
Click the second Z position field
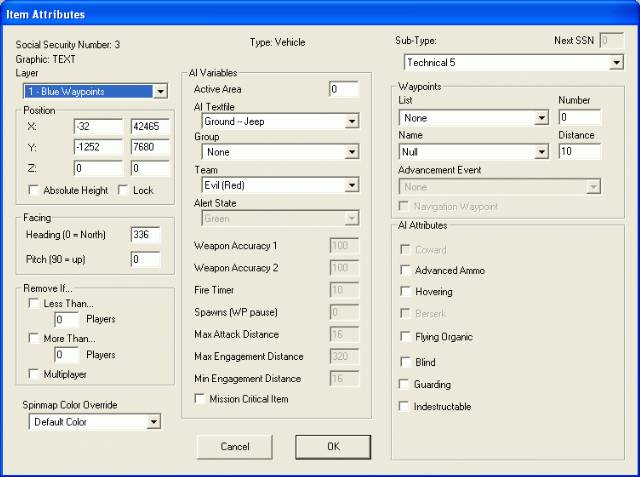point(150,168)
